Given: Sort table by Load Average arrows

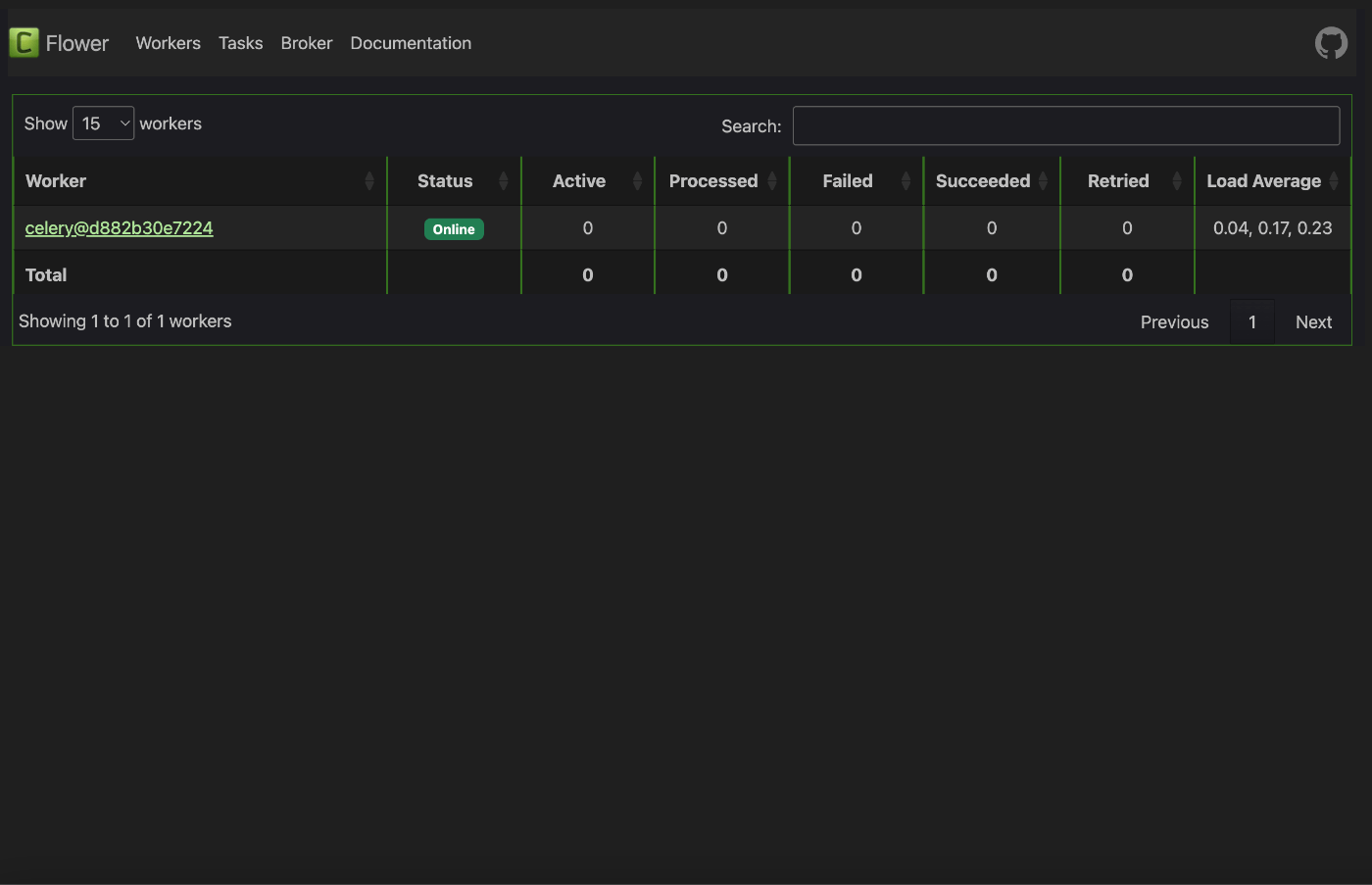Looking at the screenshot, I should (1334, 180).
